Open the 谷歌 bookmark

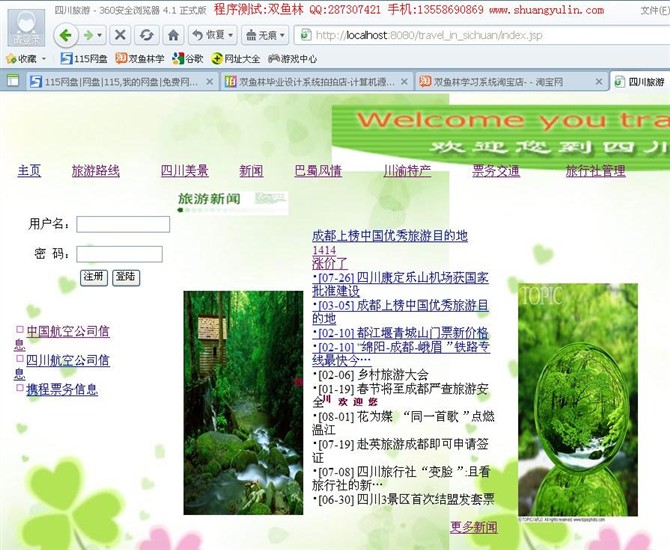[187, 59]
